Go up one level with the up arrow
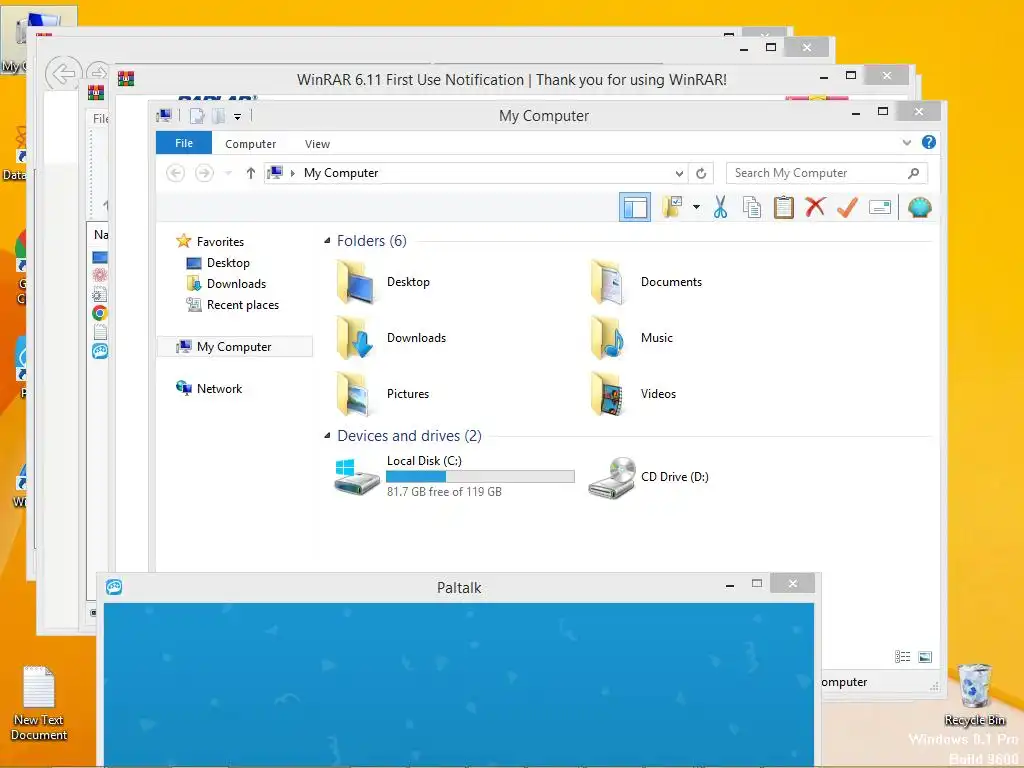 coord(251,173)
